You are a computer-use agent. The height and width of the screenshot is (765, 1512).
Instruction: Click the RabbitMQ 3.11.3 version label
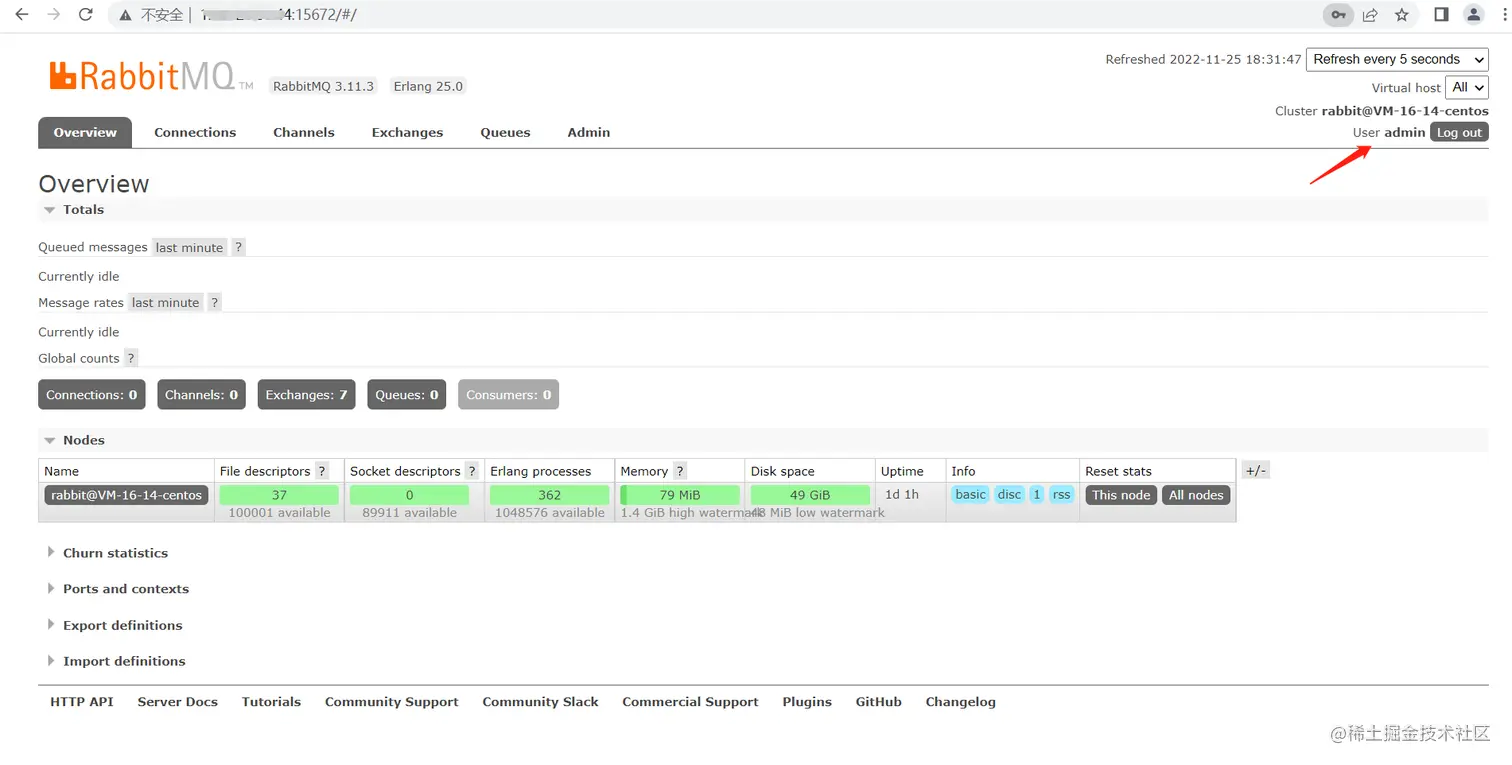[x=323, y=86]
